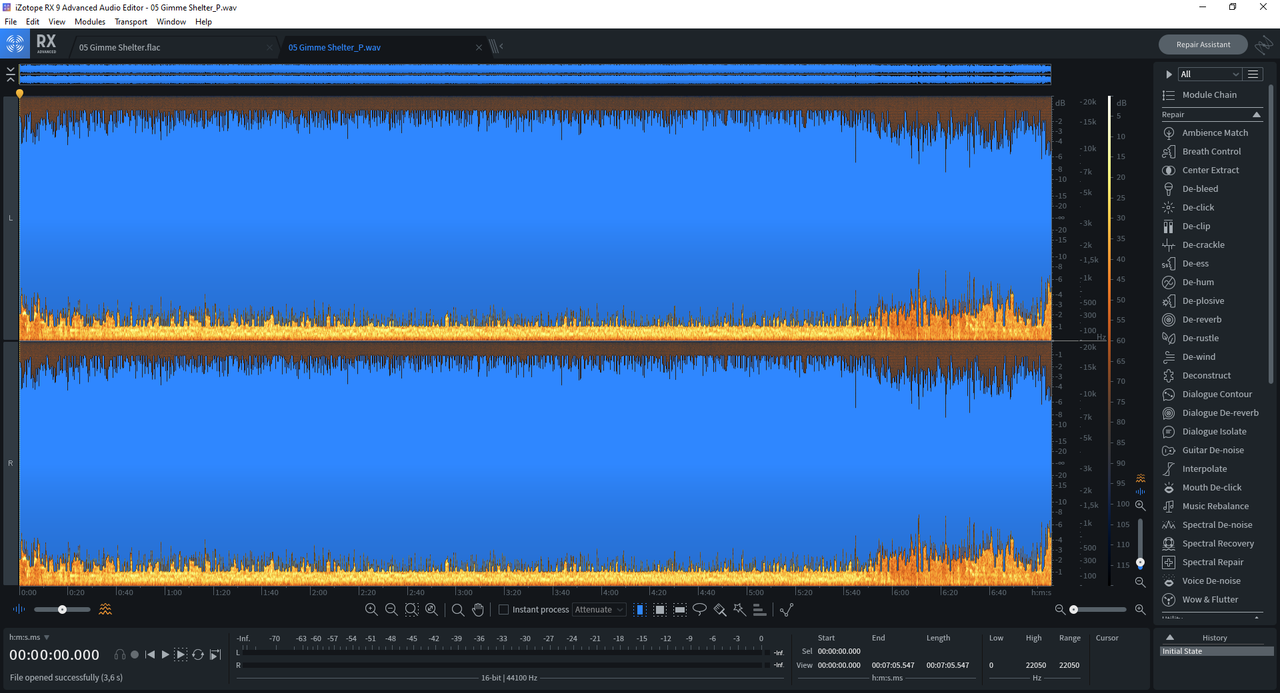Collapse the Repair module section

pos(1257,115)
